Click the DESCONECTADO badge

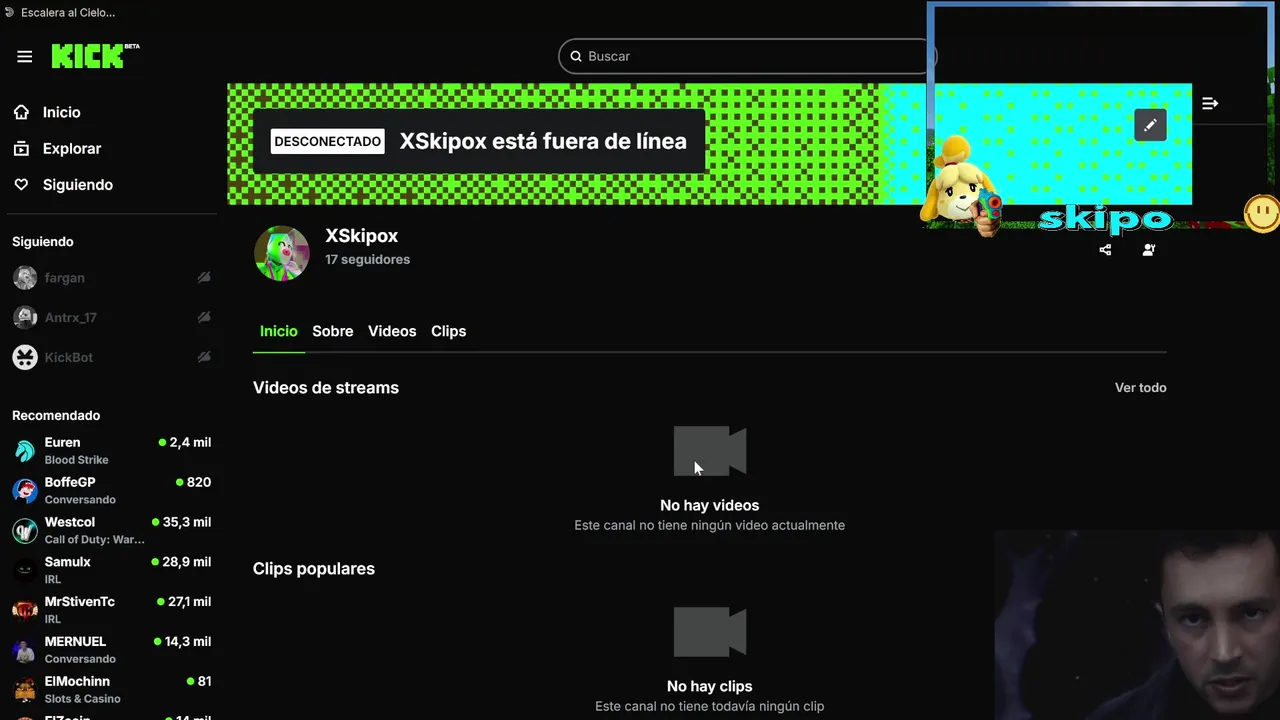pos(327,141)
